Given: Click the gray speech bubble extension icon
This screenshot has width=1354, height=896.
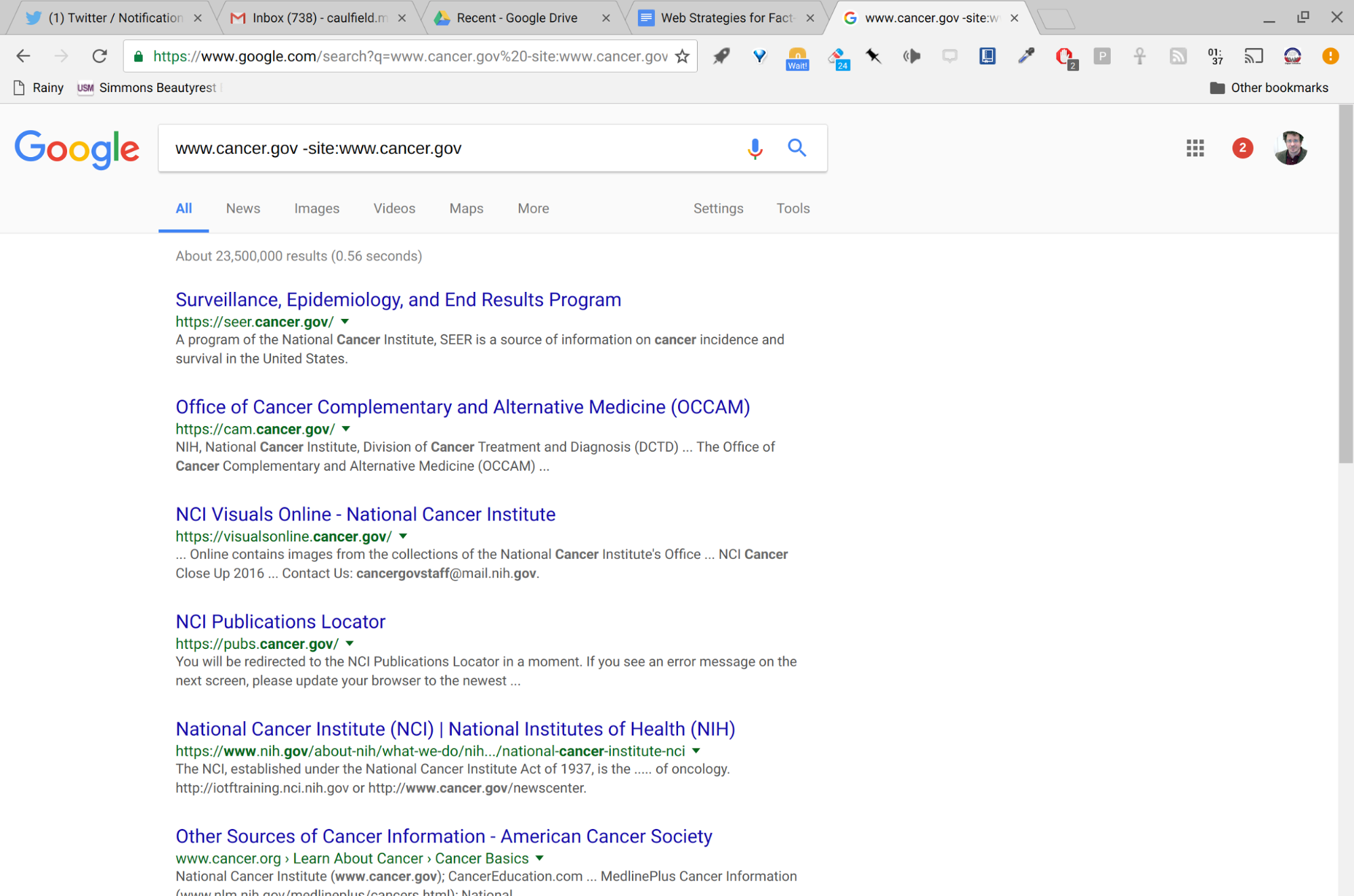Looking at the screenshot, I should pyautogui.click(x=950, y=56).
